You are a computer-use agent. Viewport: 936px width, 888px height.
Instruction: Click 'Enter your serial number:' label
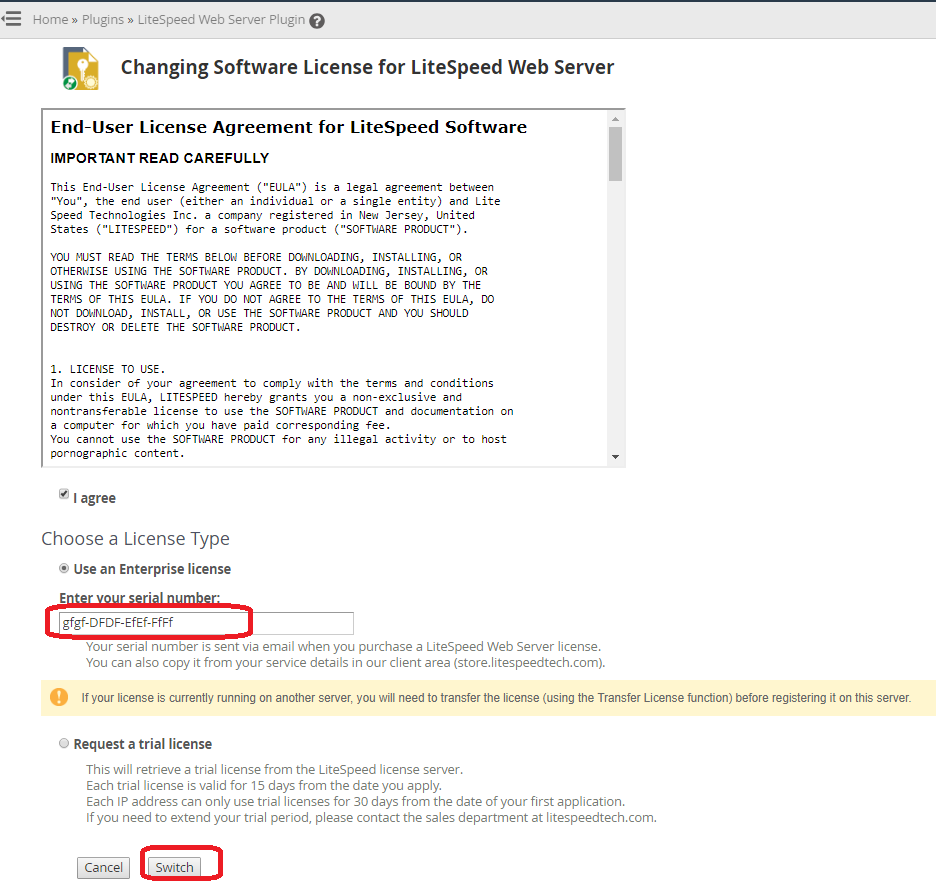pyautogui.click(x=140, y=598)
